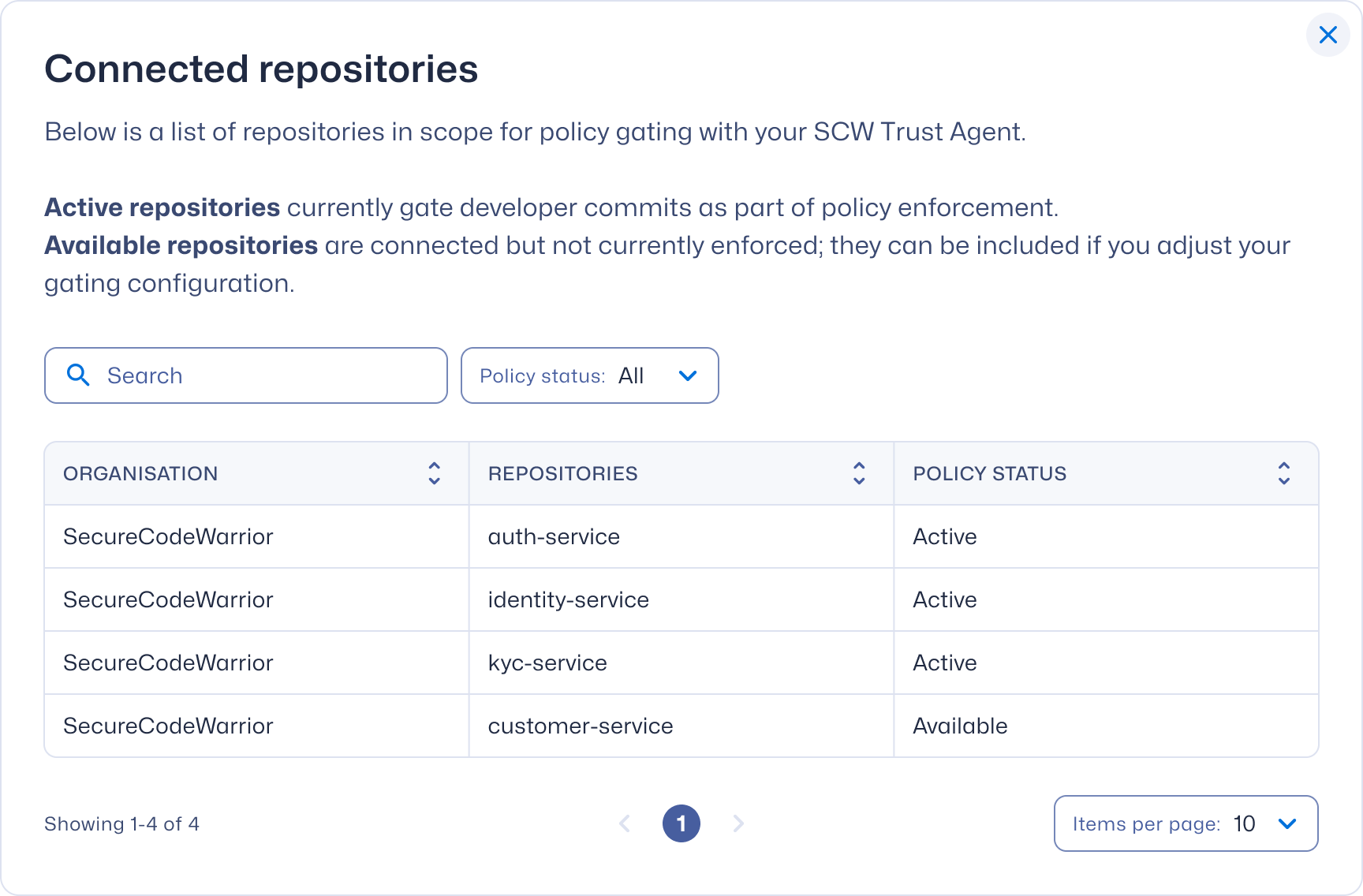This screenshot has height=896, width=1363.
Task: Select page 1 in the pagination
Action: tap(681, 823)
